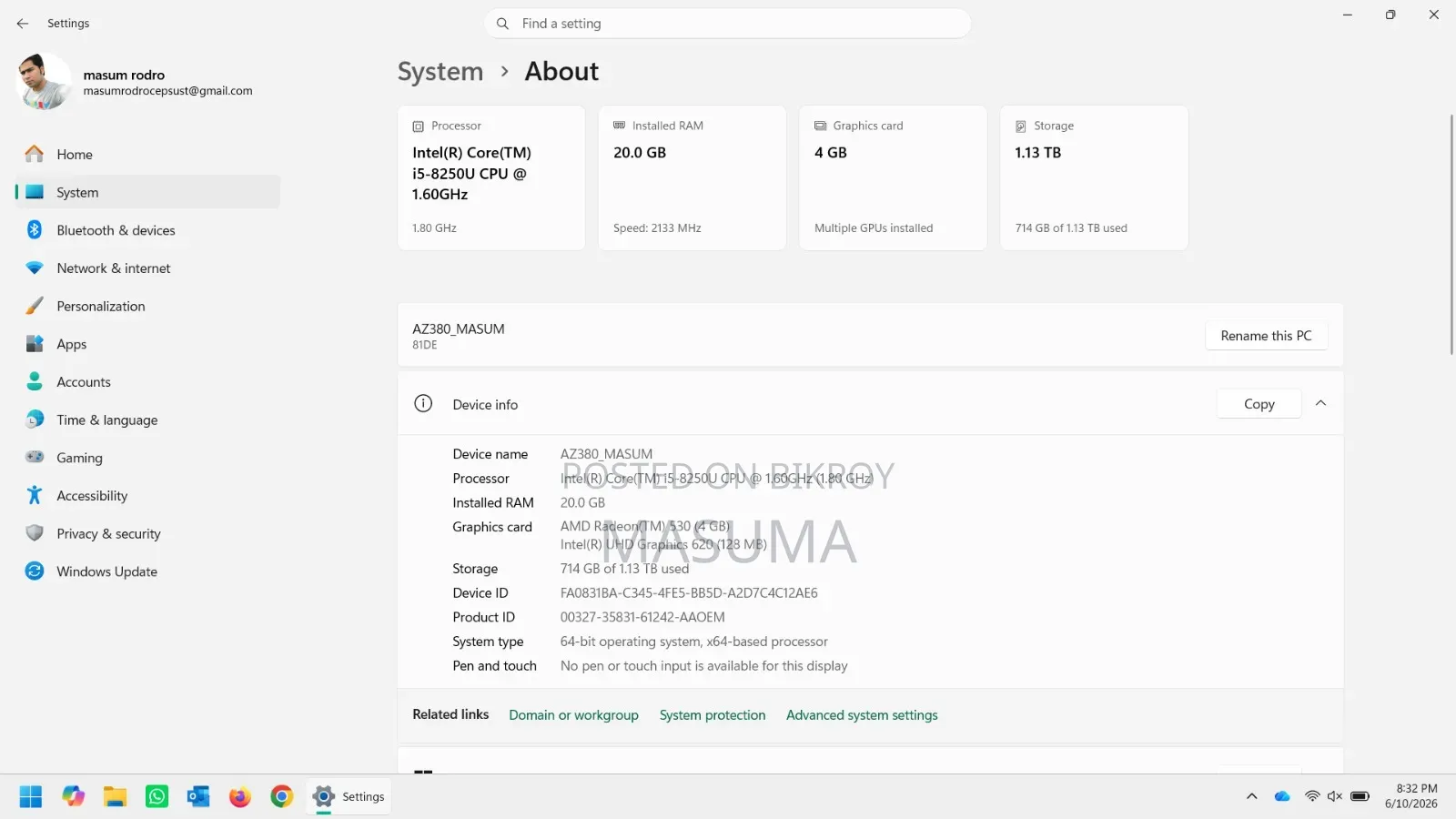Screen dimensions: 1456x819
Task: Click the Find a setting search box
Action: click(728, 24)
